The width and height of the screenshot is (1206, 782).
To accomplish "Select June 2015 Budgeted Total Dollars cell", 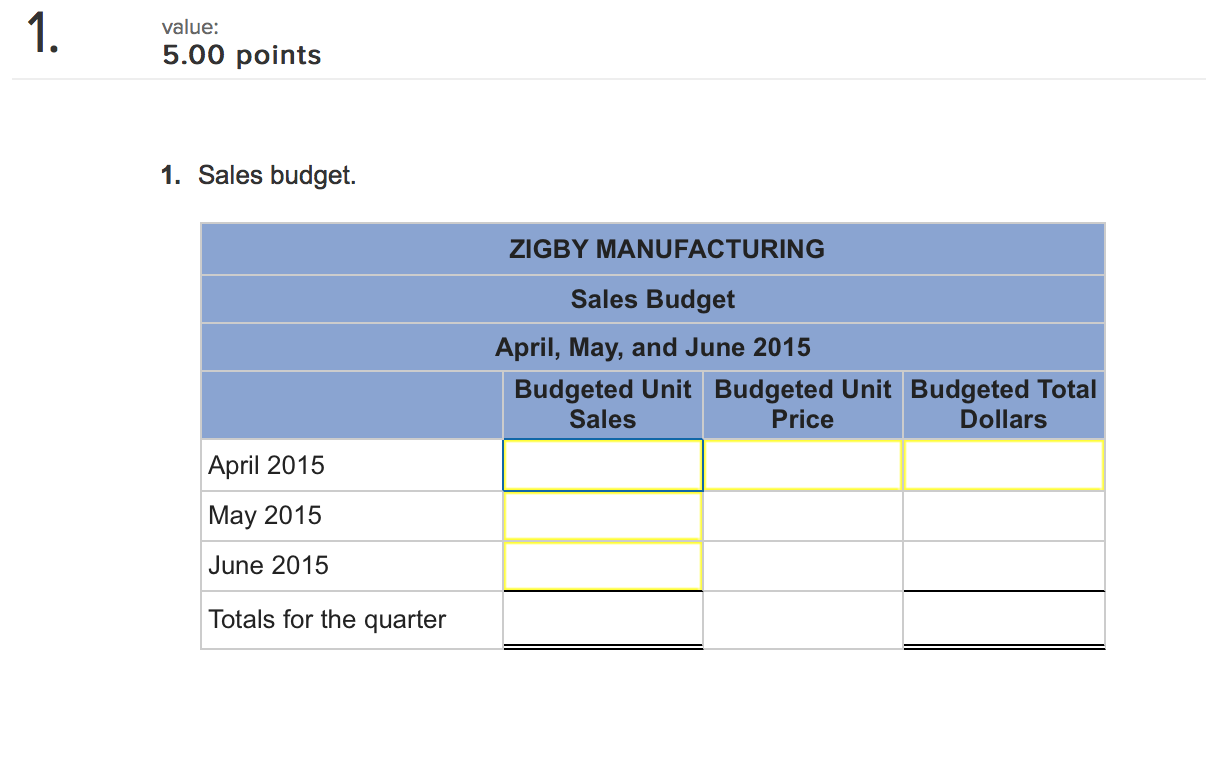I will pos(1003,566).
